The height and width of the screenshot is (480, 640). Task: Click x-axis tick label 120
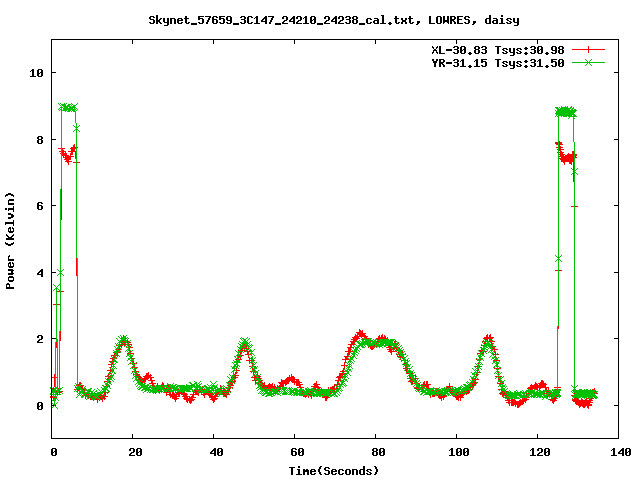[x=540, y=452]
